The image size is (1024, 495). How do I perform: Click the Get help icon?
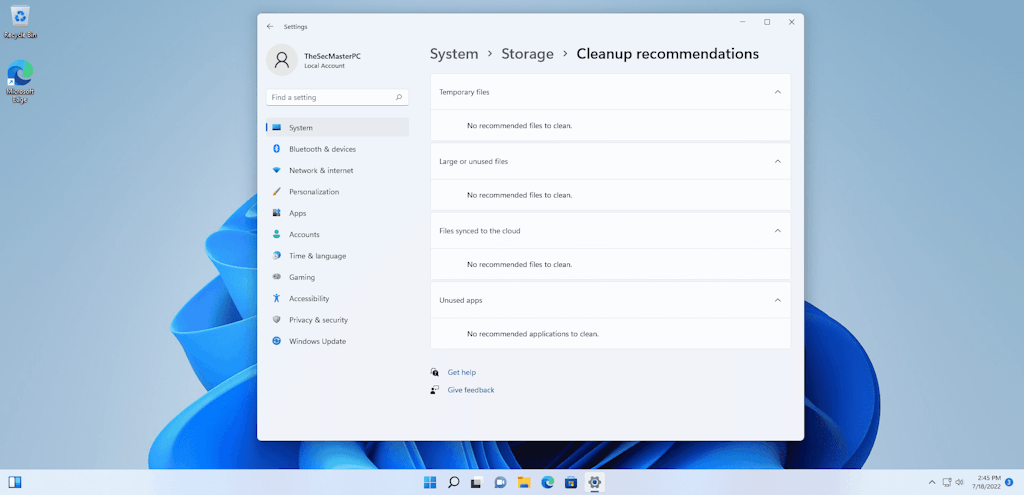[435, 372]
